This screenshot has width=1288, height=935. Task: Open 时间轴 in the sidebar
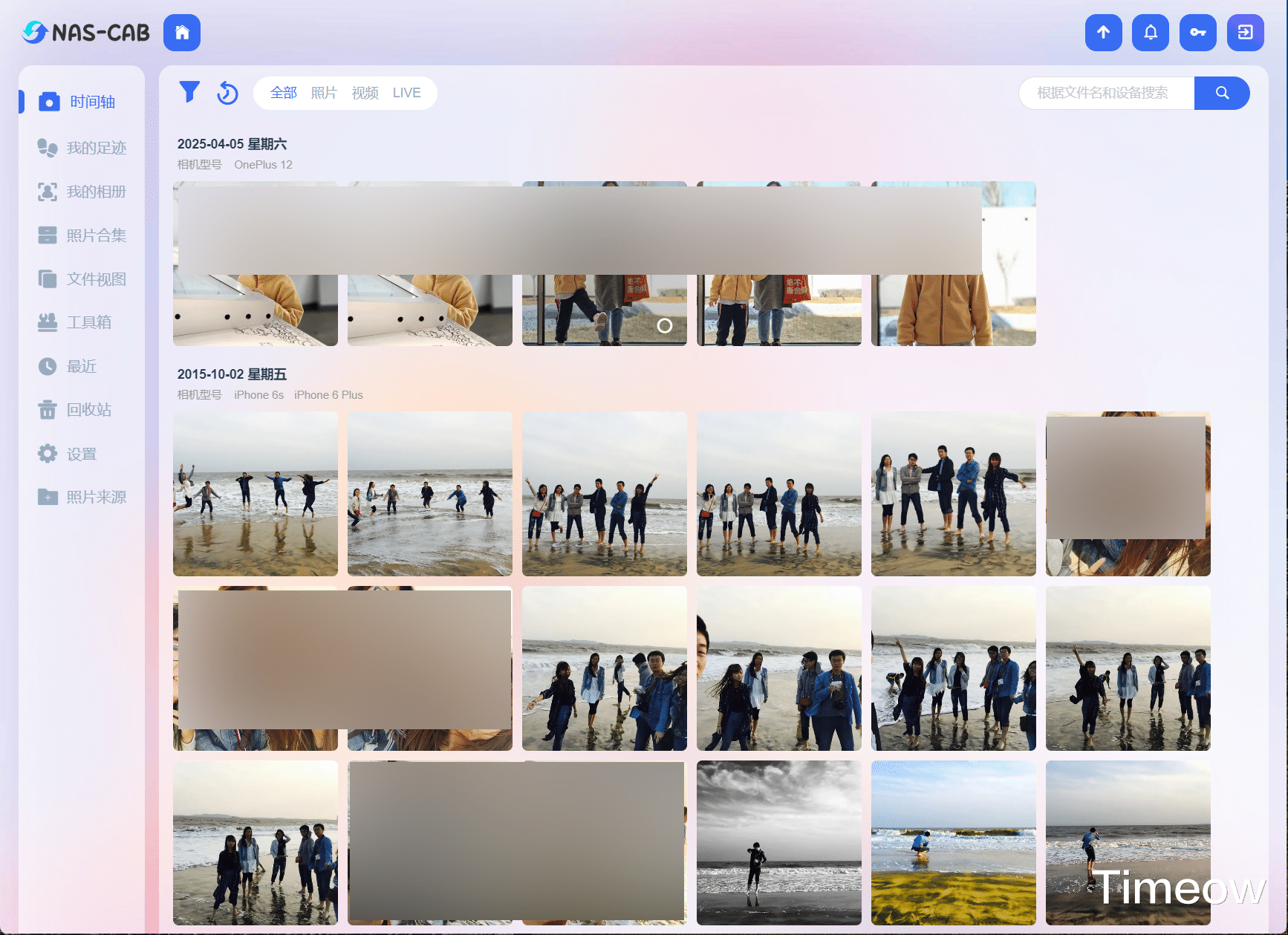82,102
